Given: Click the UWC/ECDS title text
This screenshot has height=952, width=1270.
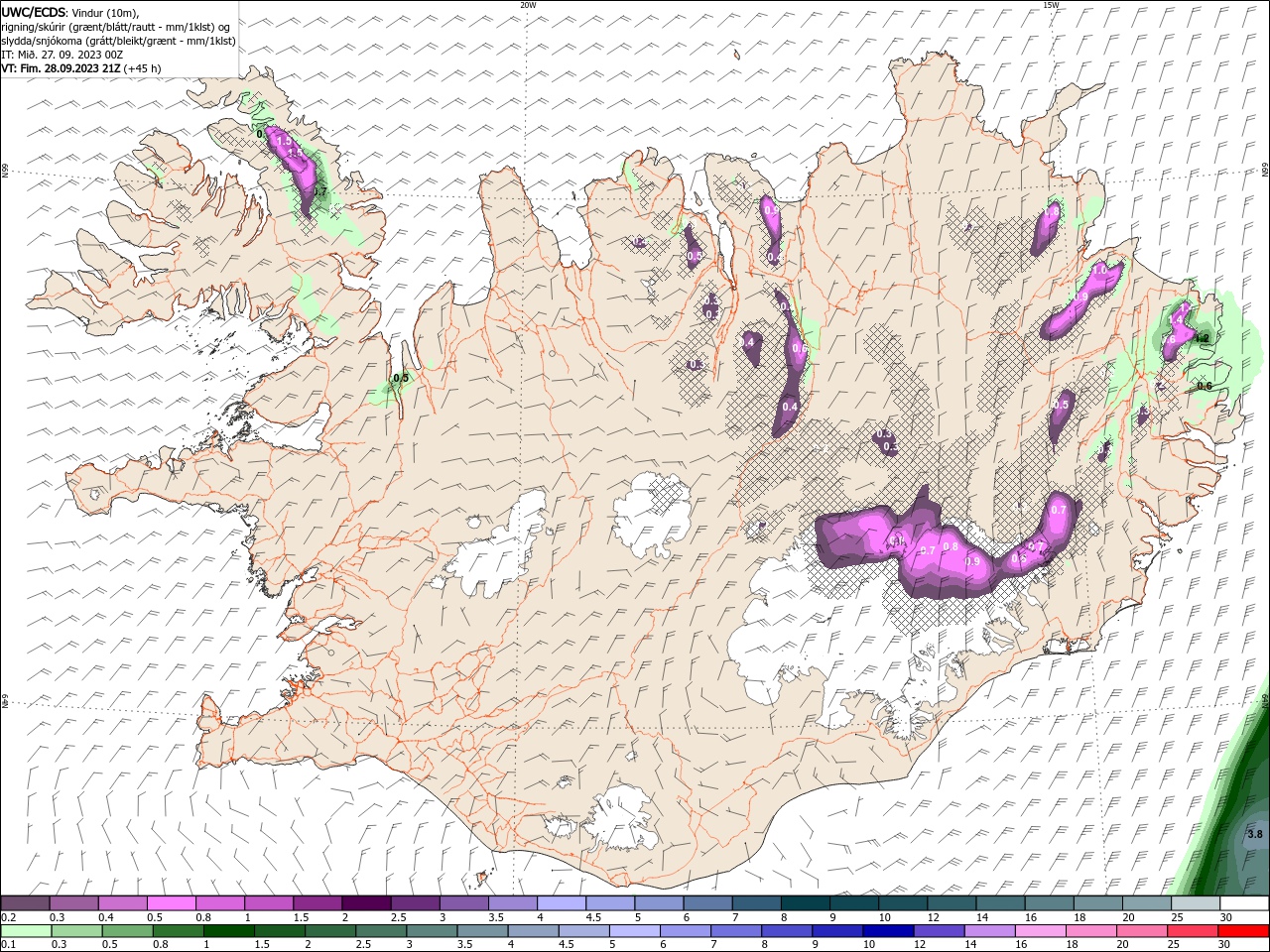Looking at the screenshot, I should [x=35, y=12].
